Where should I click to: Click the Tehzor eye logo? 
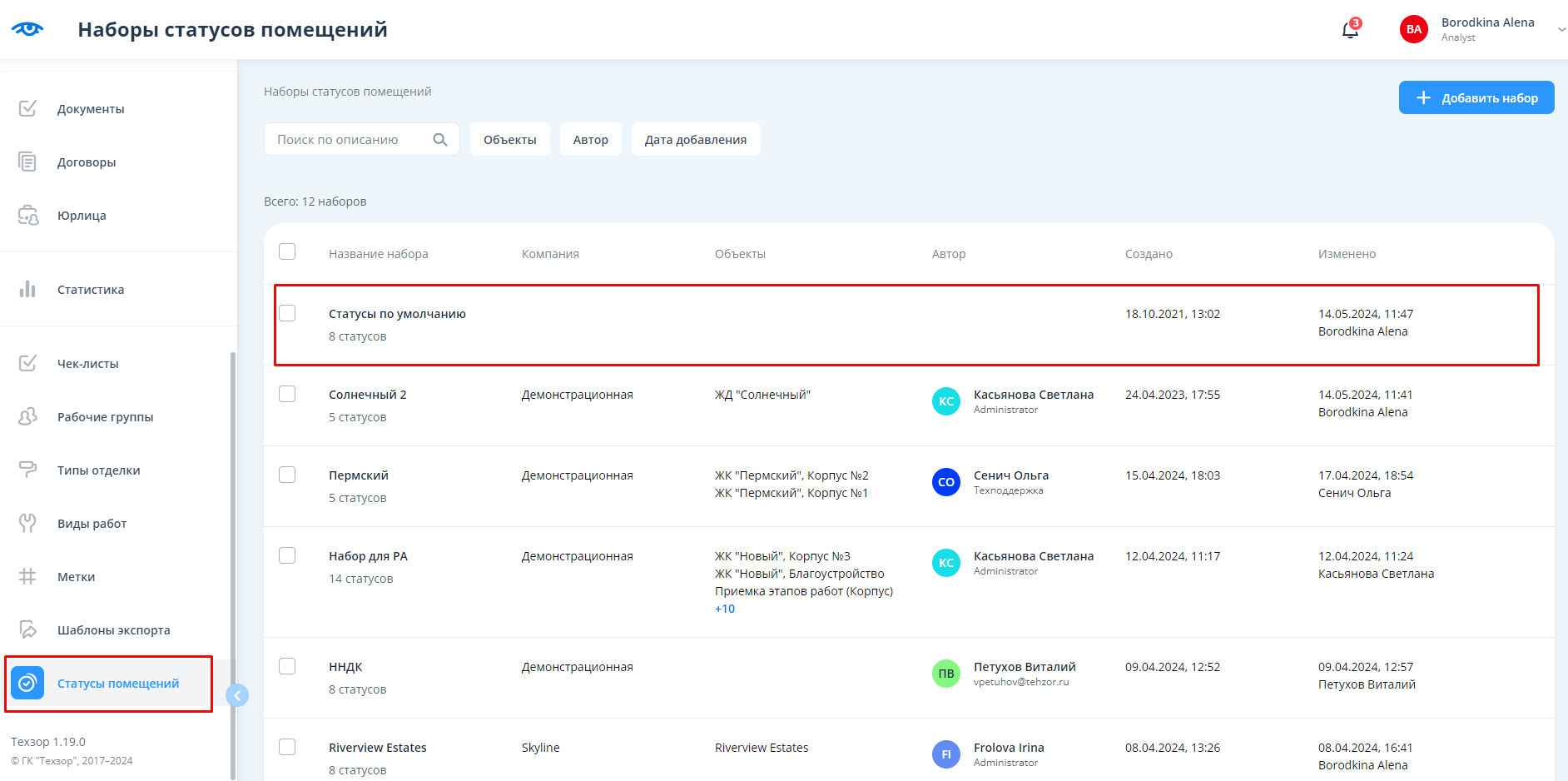27,29
